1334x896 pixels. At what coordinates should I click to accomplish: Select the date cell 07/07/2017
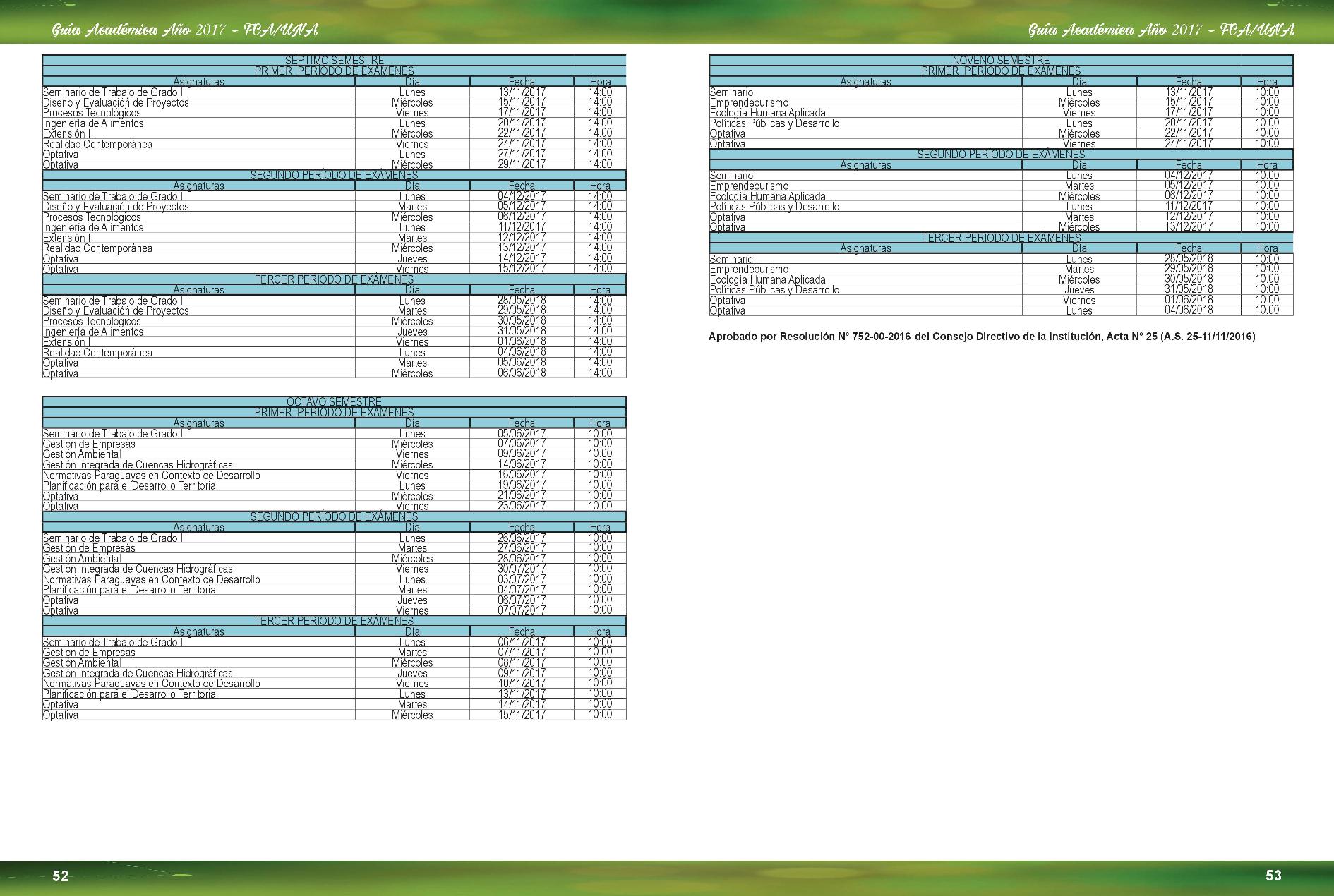522,610
